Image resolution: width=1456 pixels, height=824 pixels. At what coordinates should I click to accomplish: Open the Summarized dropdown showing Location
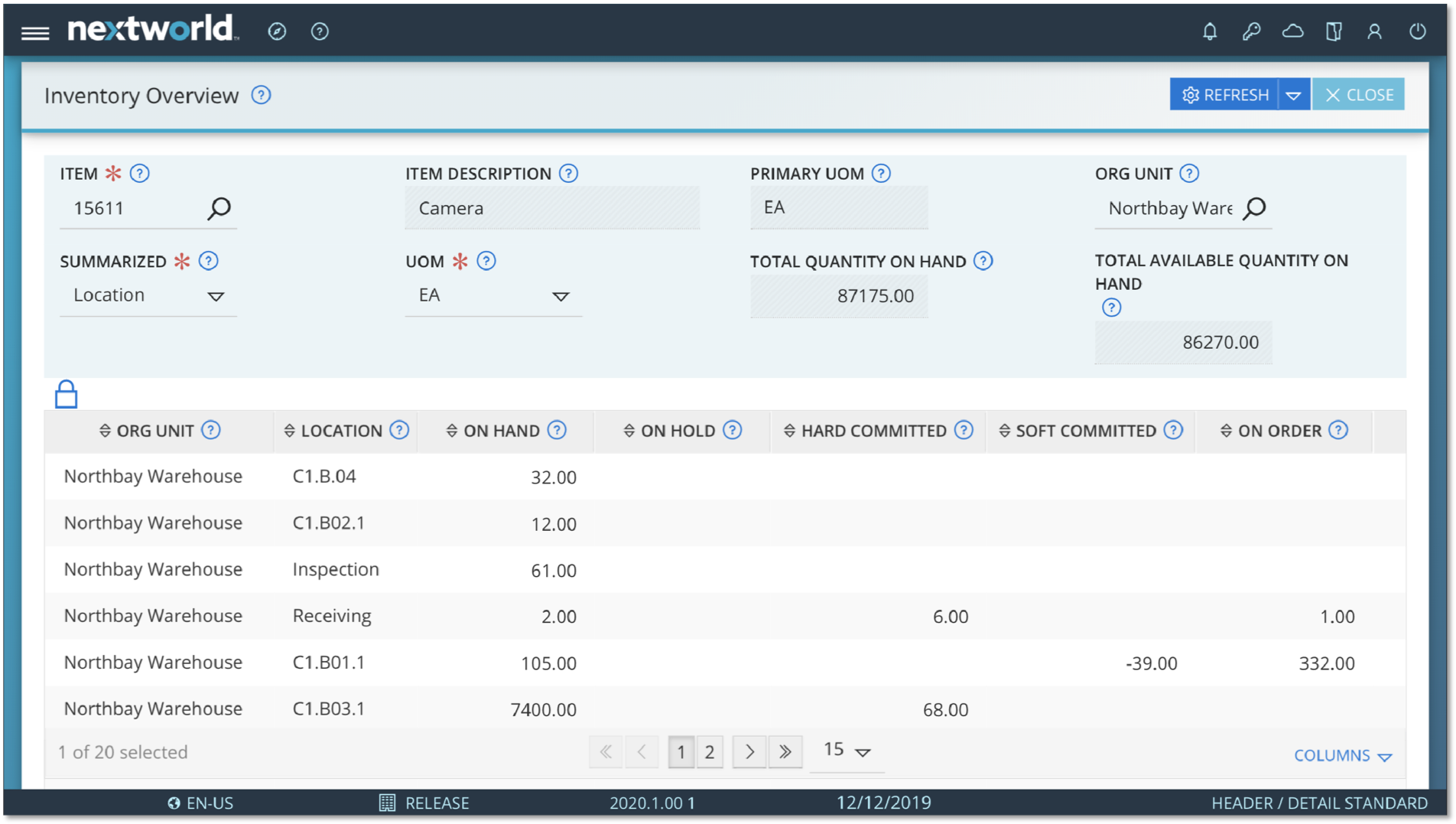[x=217, y=296]
